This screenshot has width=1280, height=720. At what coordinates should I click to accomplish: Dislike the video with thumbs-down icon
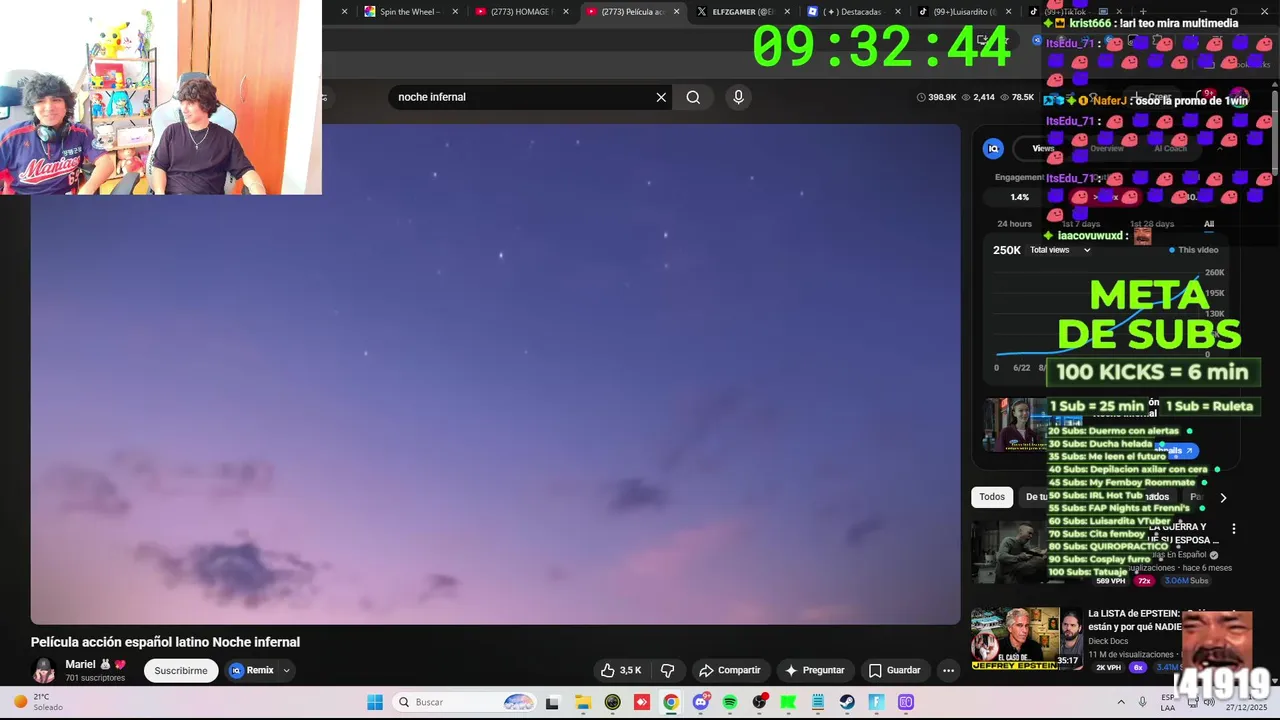click(x=667, y=670)
